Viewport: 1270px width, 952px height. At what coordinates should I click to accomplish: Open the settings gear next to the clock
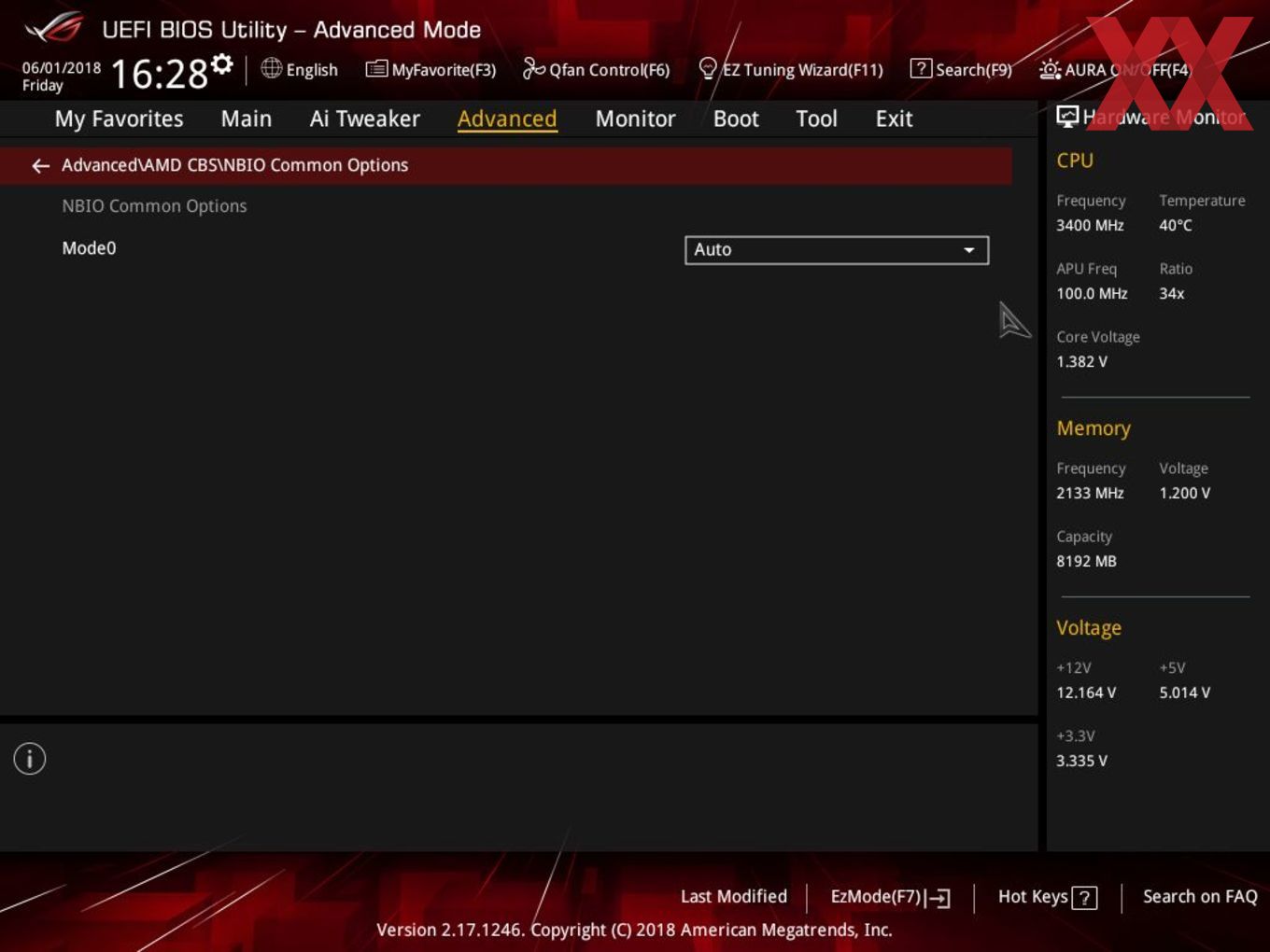pos(222,63)
